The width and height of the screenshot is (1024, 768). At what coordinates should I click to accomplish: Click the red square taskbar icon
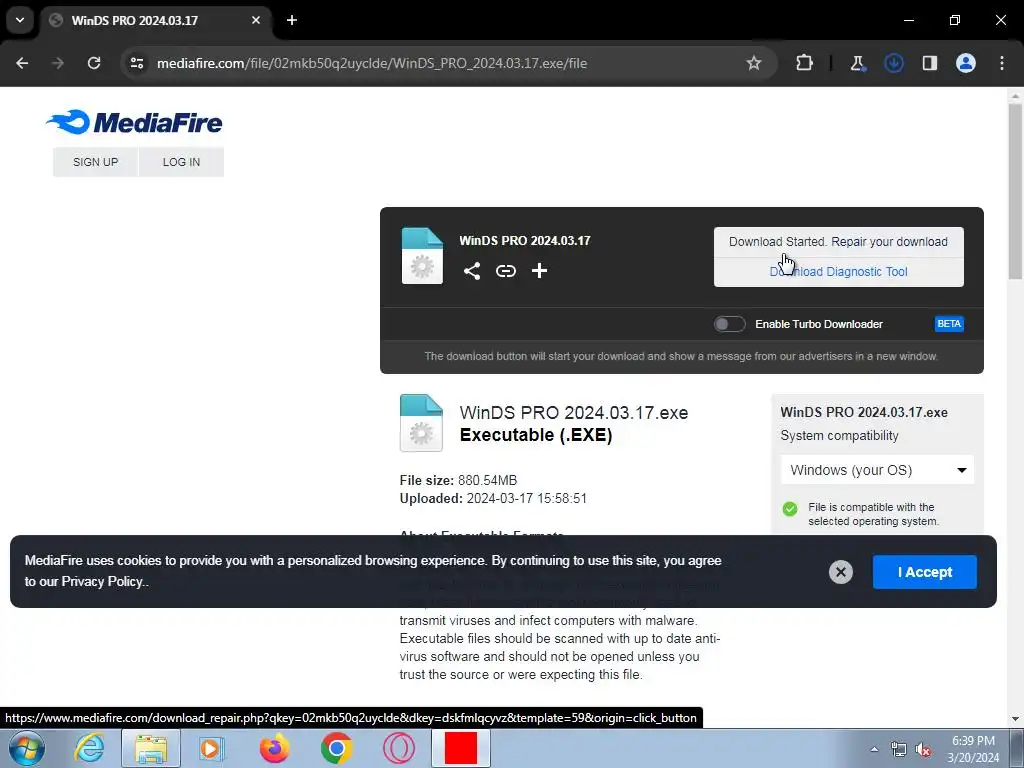(460, 748)
